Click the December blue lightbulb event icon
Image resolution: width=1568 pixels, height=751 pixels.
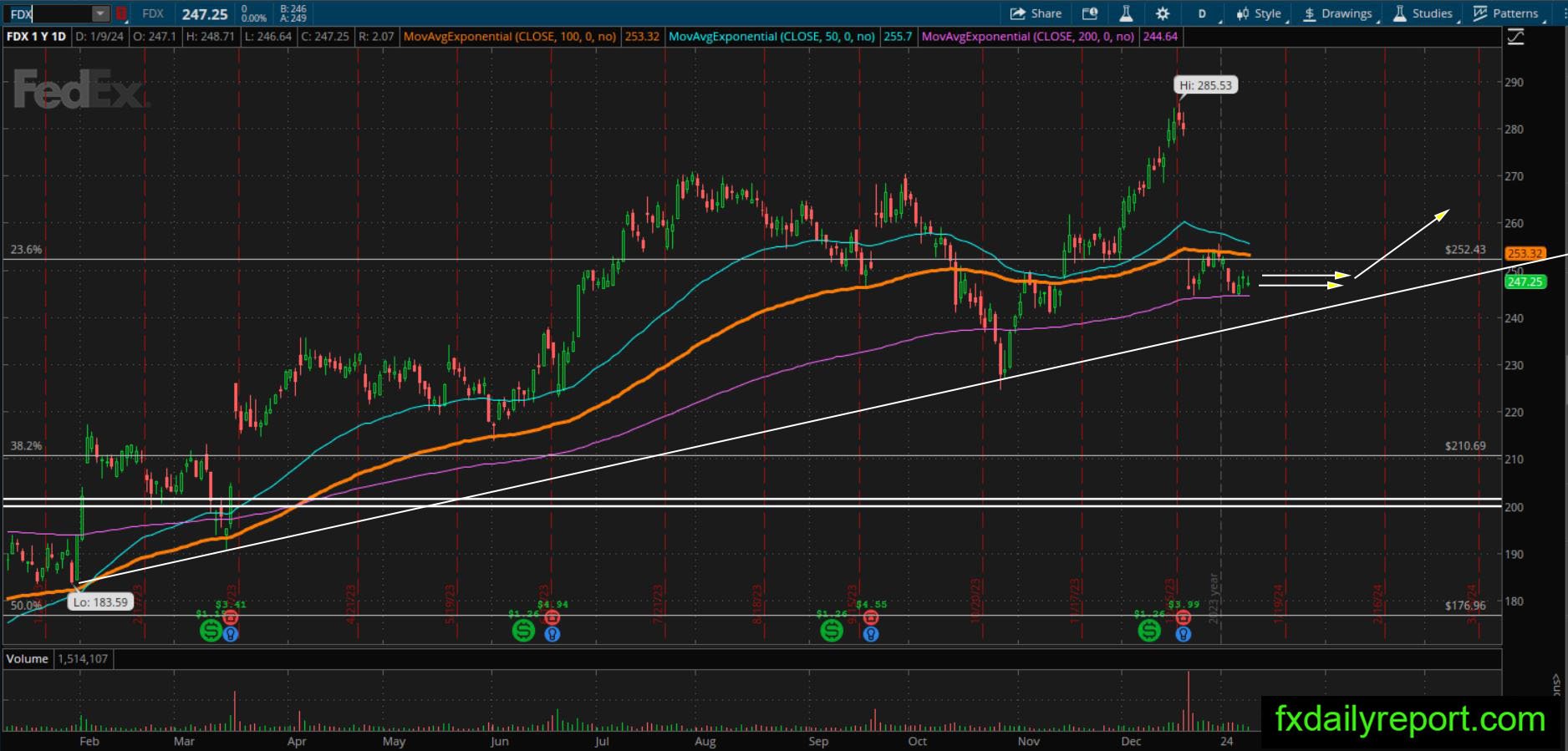[x=1184, y=634]
